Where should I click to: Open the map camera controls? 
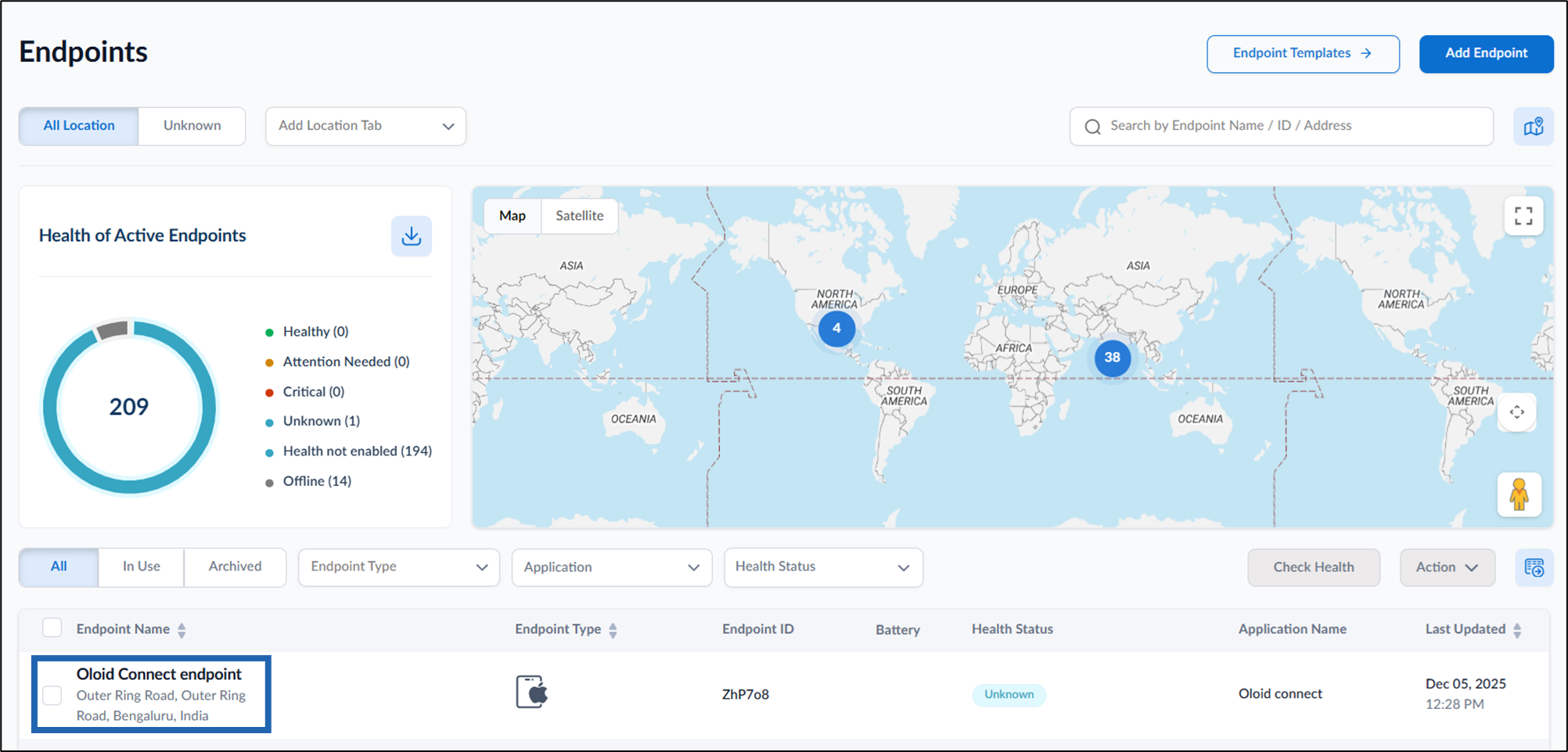pos(1517,412)
